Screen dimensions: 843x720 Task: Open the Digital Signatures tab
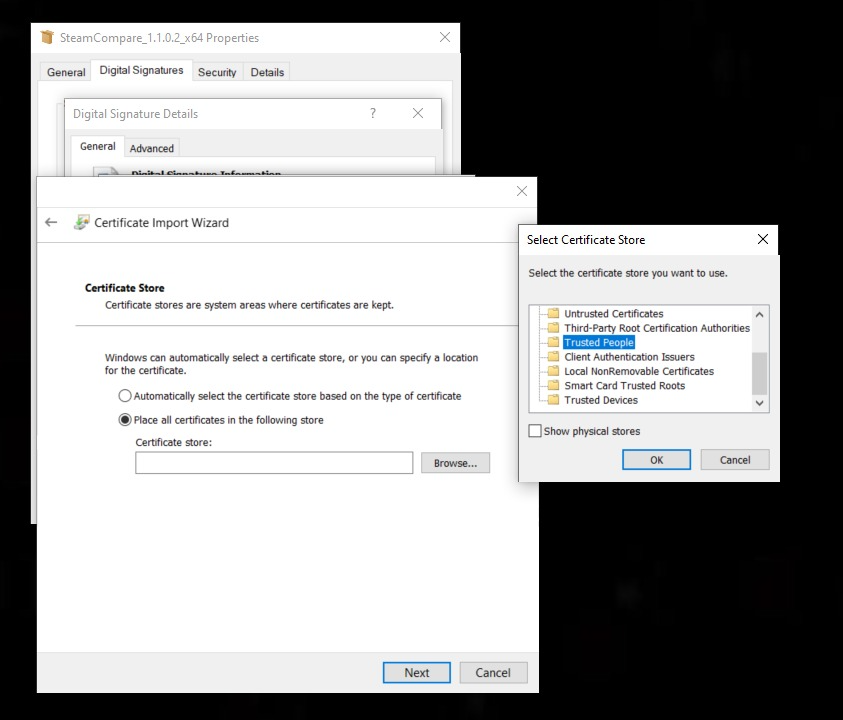[141, 70]
